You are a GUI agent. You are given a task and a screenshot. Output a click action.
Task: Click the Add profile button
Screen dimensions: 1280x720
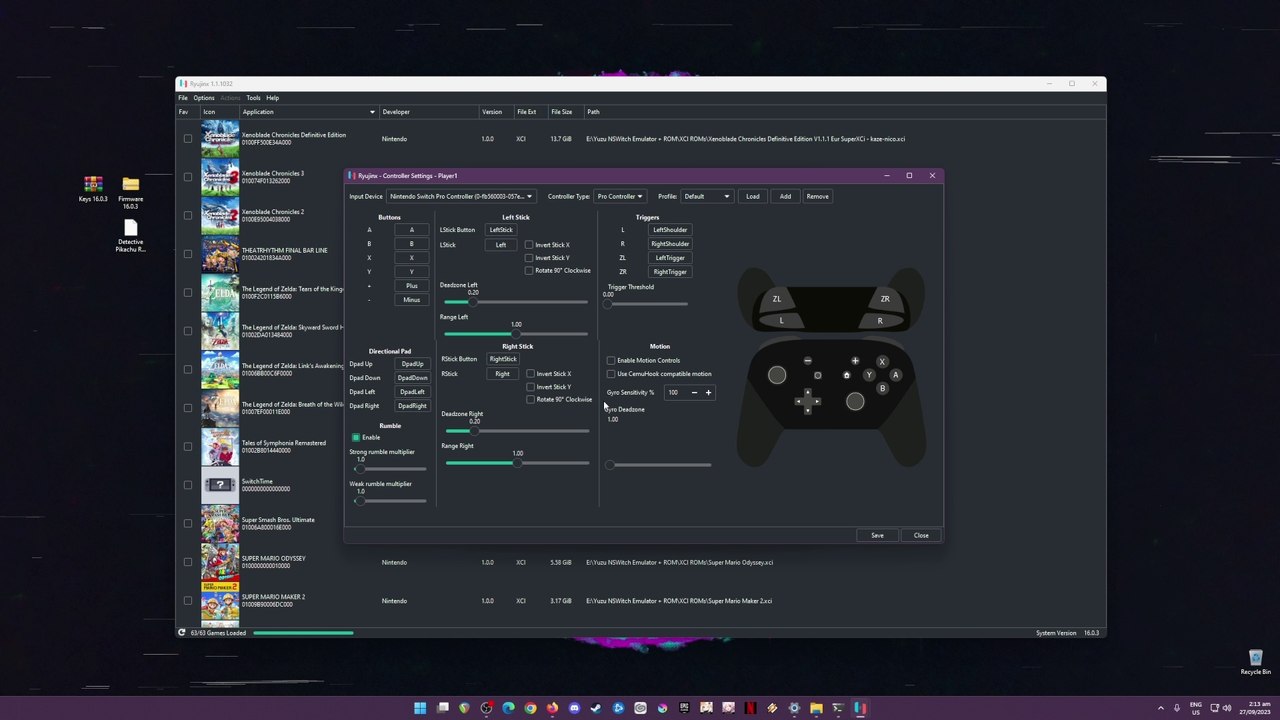pyautogui.click(x=785, y=196)
